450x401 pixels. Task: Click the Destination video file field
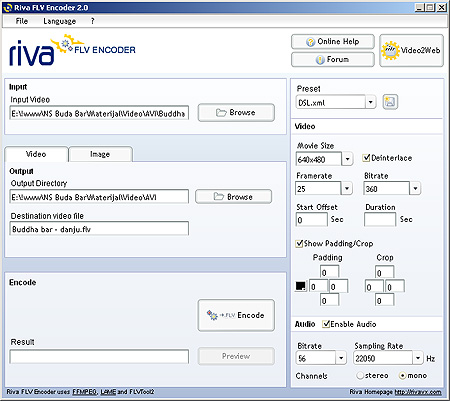pyautogui.click(x=99, y=229)
